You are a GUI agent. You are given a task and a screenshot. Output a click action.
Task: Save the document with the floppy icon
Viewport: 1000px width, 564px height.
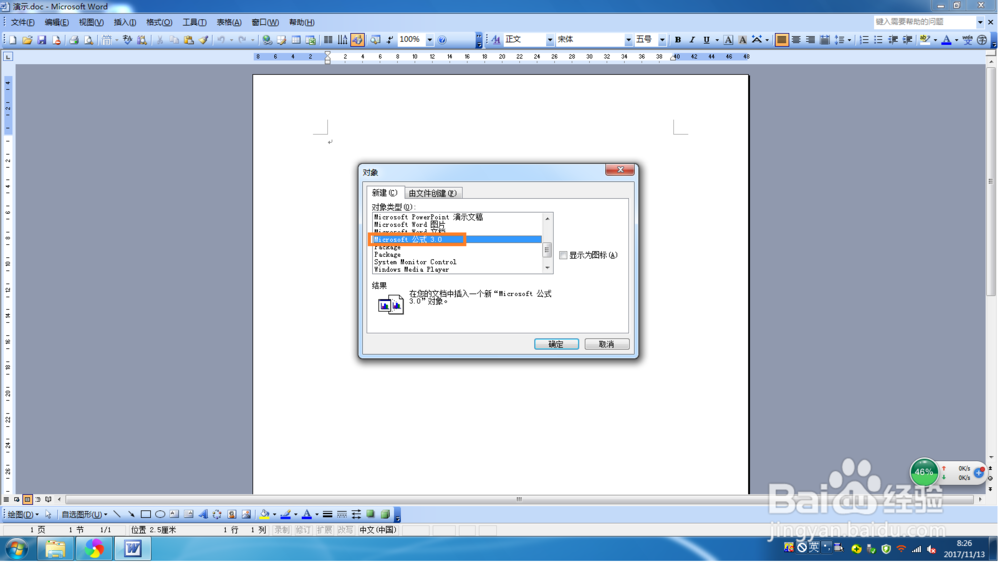coord(41,40)
